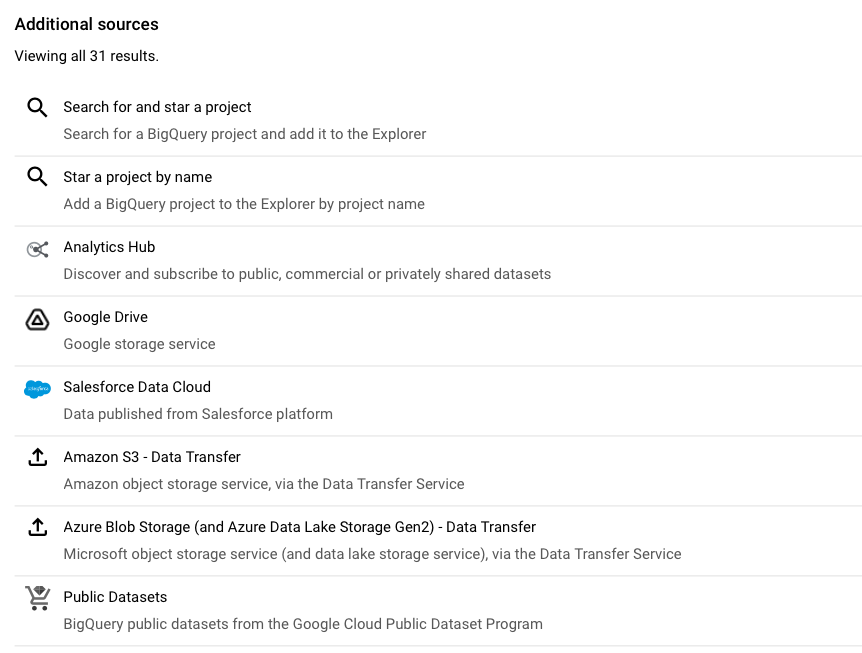Select Azure Blob Storage Data Transfer option
862x653 pixels.
click(x=438, y=540)
